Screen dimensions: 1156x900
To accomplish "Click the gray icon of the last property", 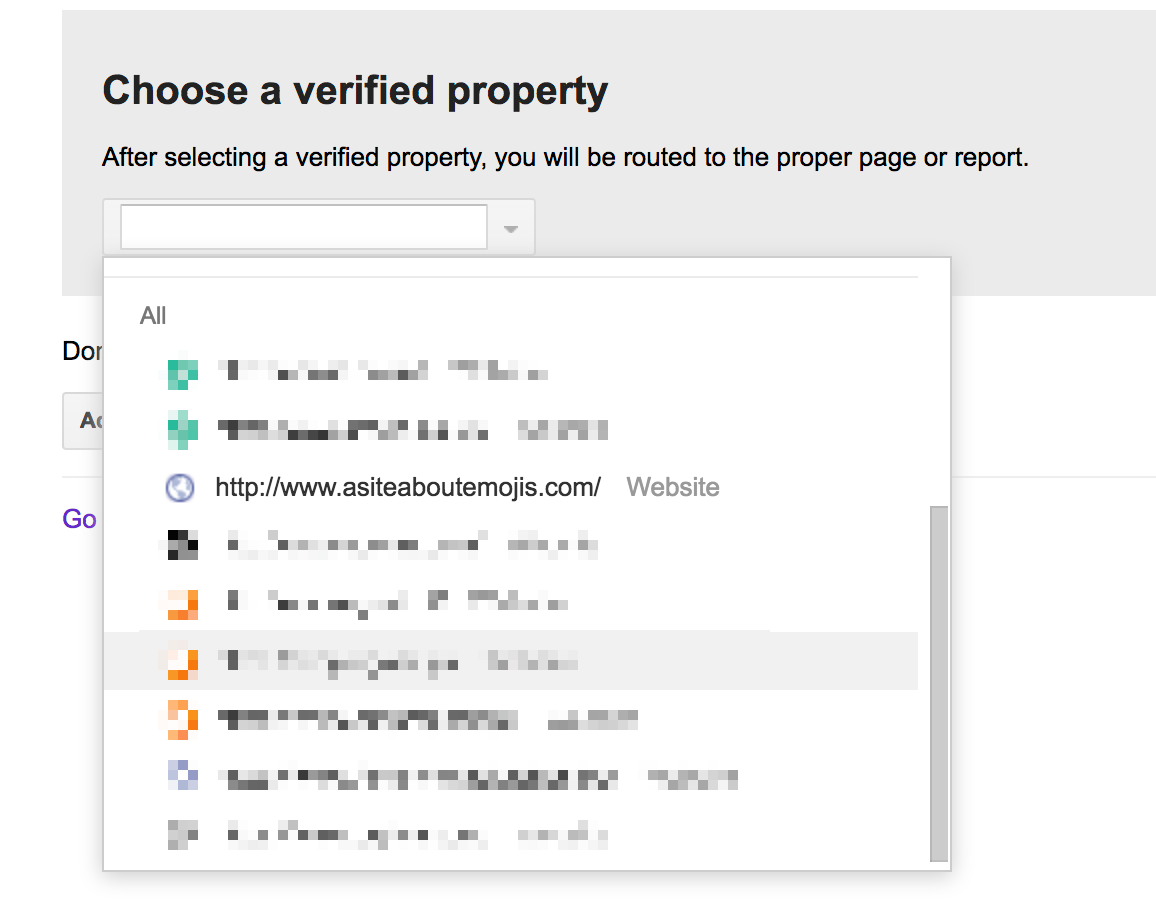I will [x=179, y=834].
